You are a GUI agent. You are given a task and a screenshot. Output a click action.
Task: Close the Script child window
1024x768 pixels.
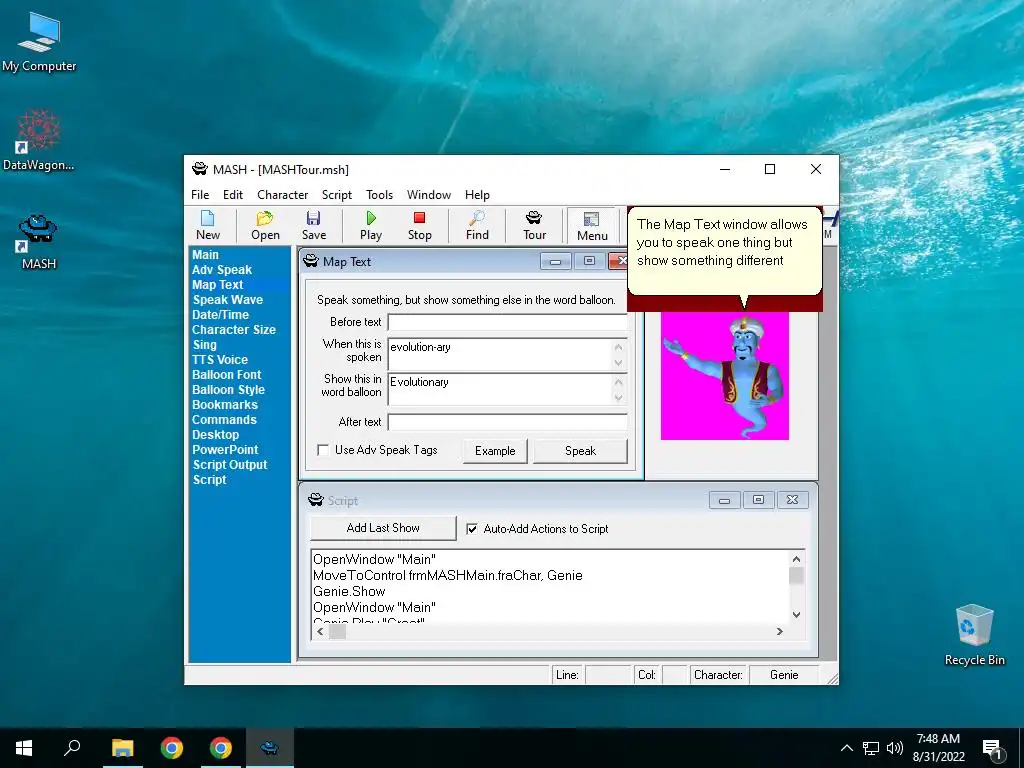pyautogui.click(x=792, y=500)
